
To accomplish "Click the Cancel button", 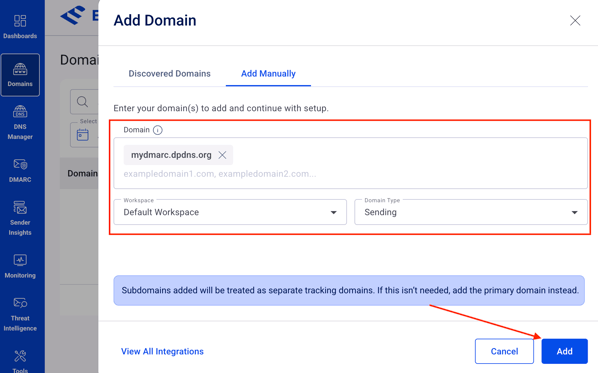I will click(504, 351).
